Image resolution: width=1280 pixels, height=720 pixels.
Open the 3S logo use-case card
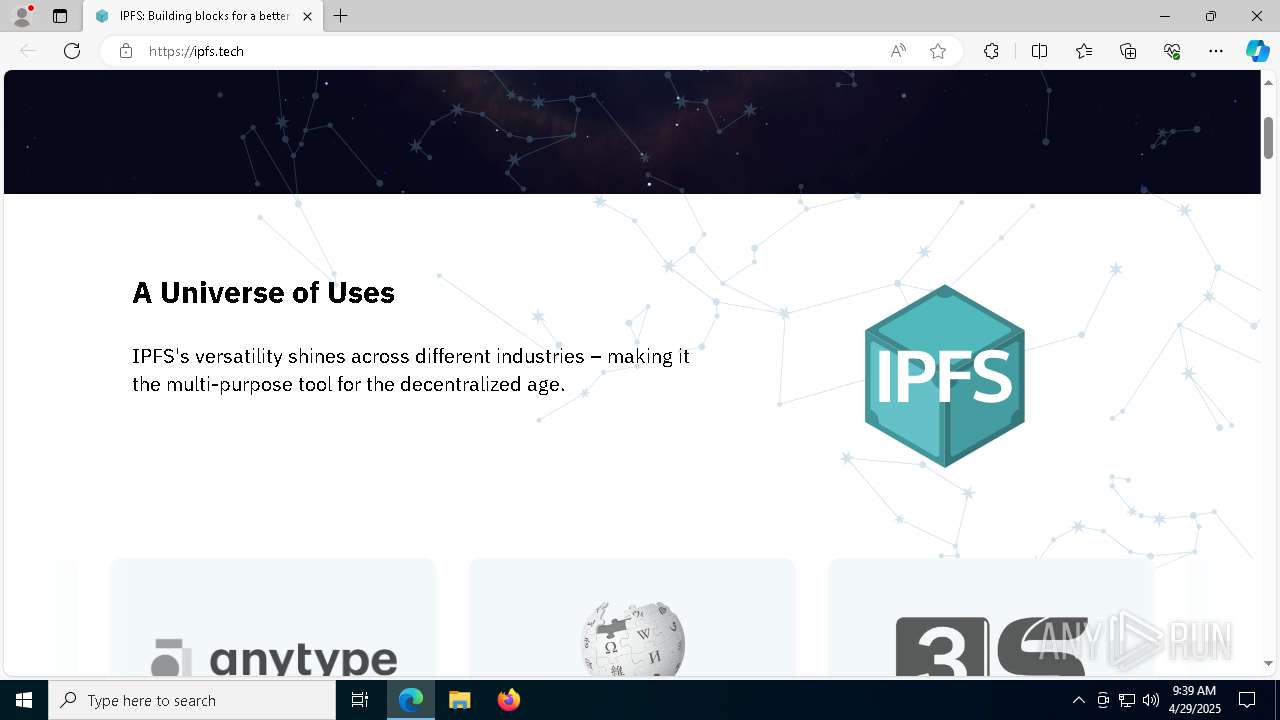[x=991, y=617]
